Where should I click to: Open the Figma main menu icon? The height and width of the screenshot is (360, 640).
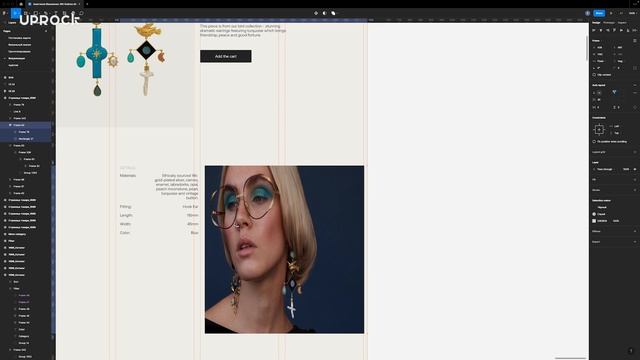tap(5, 13)
